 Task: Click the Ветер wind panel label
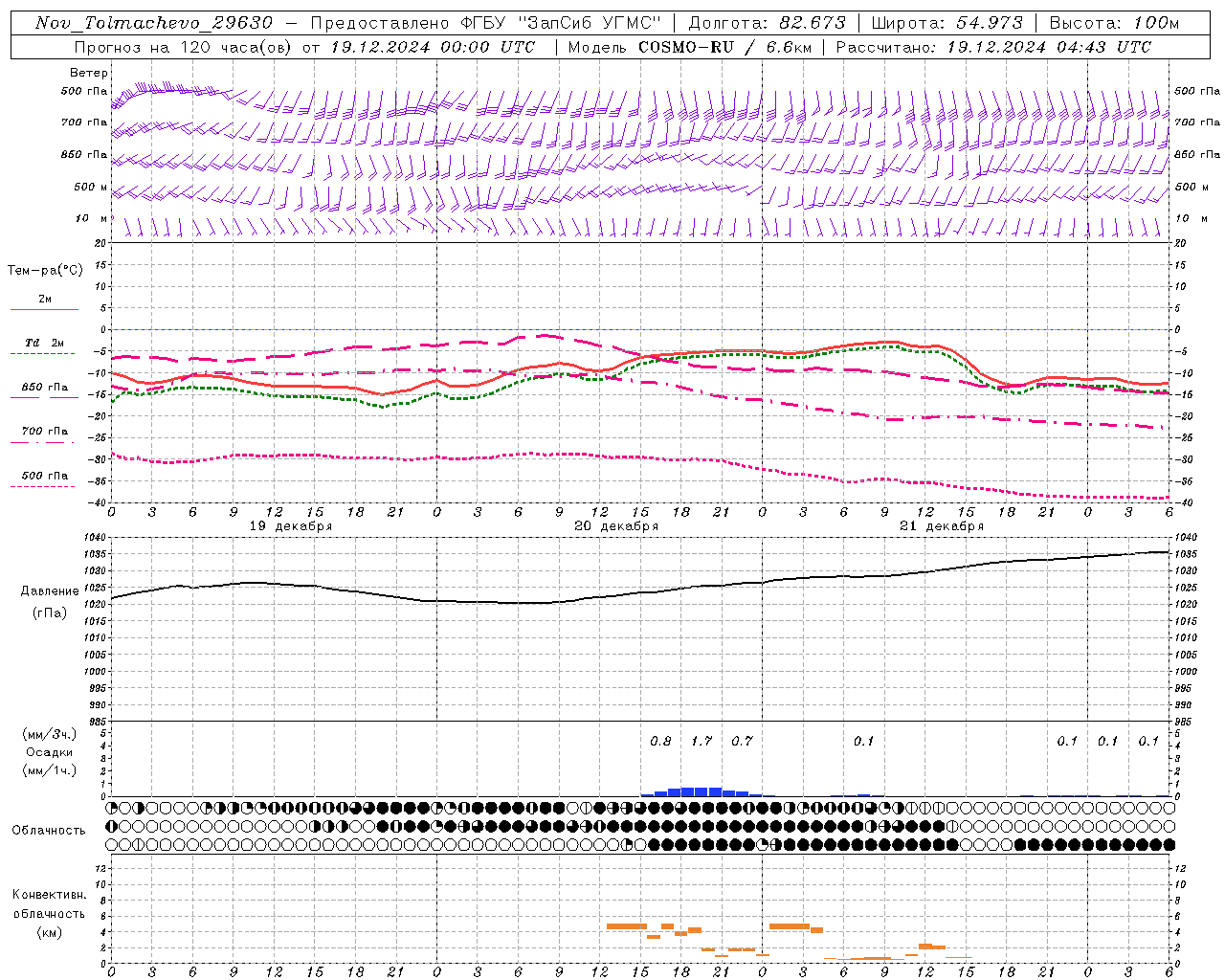pos(89,73)
